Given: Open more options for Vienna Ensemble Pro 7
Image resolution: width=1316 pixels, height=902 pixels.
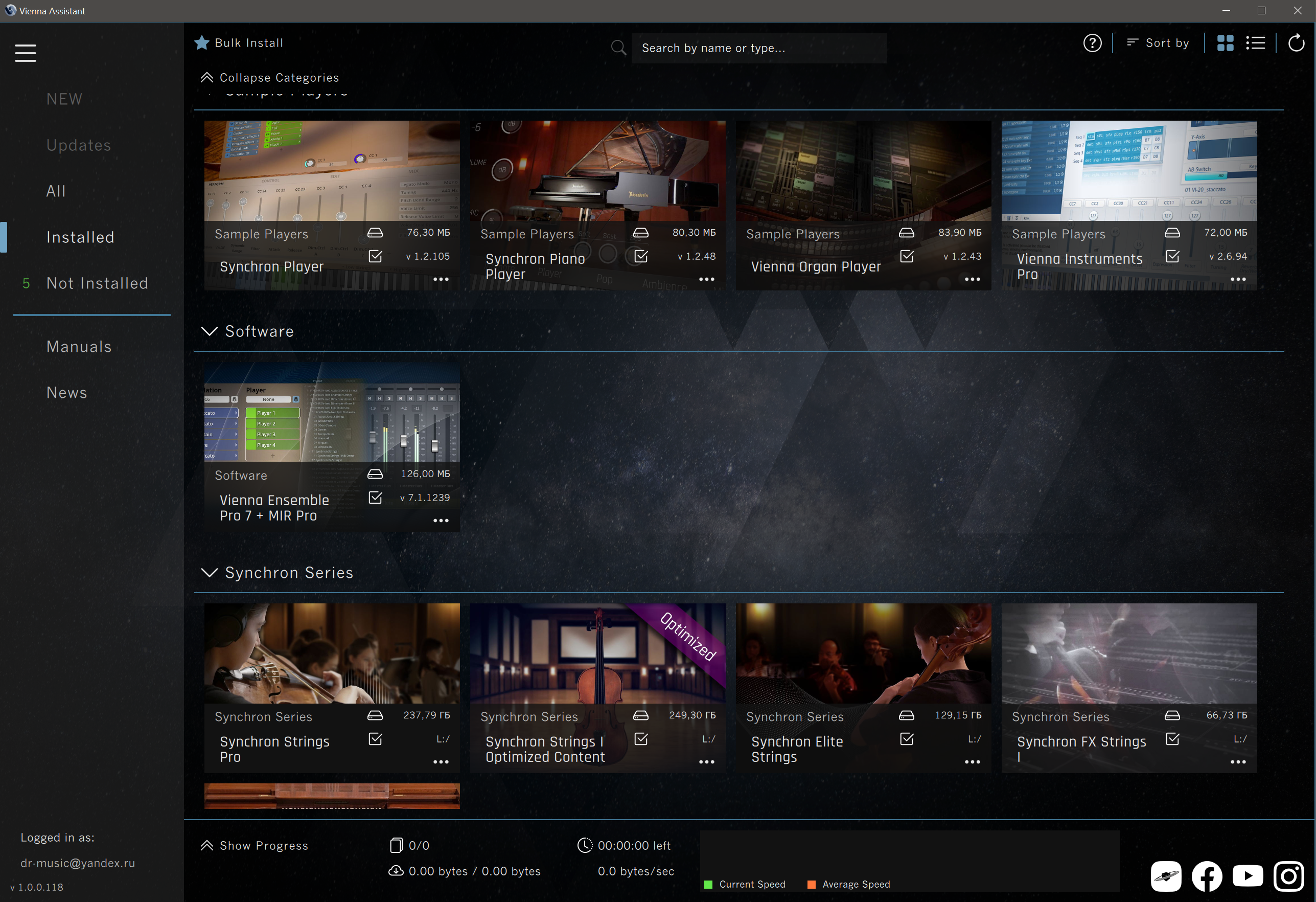Looking at the screenshot, I should pos(441,521).
